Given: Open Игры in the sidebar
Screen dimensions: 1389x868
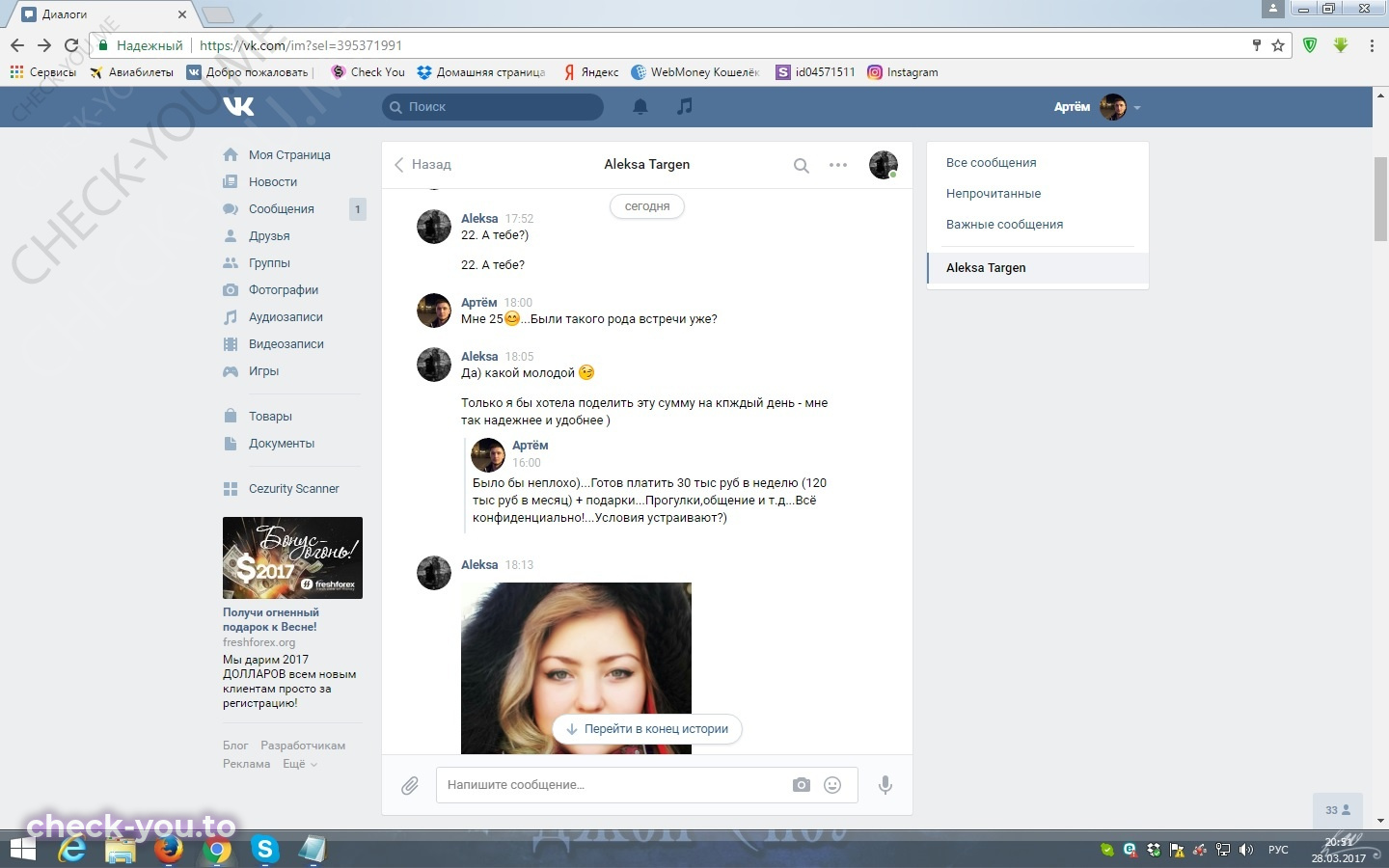Looking at the screenshot, I should click(x=263, y=371).
